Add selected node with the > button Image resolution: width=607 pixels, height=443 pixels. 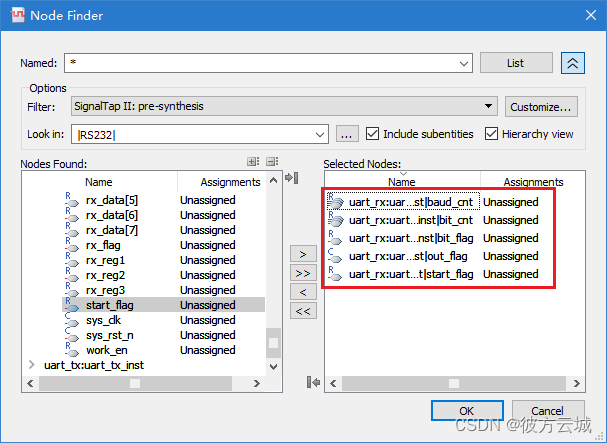click(303, 254)
